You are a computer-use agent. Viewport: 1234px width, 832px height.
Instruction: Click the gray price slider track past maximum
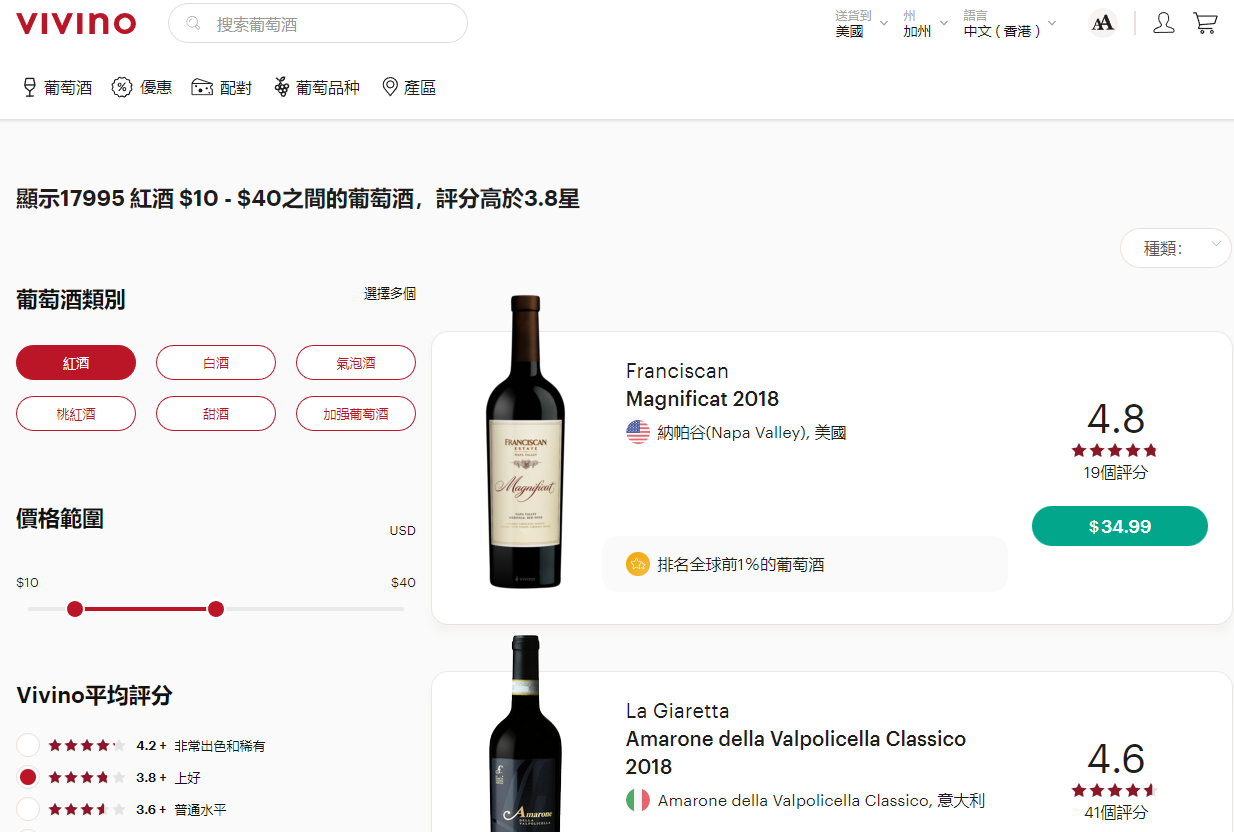[x=314, y=609]
